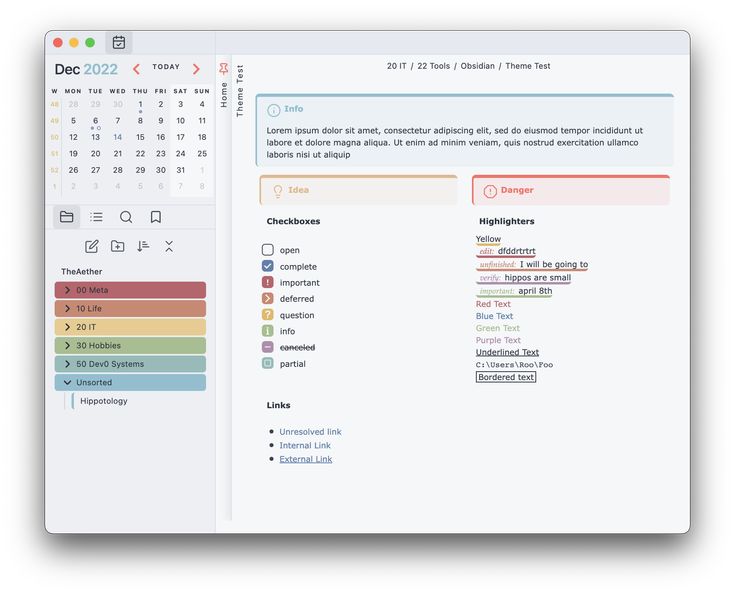Open the calendar view icon in title bar
The height and width of the screenshot is (593, 735).
click(x=119, y=42)
